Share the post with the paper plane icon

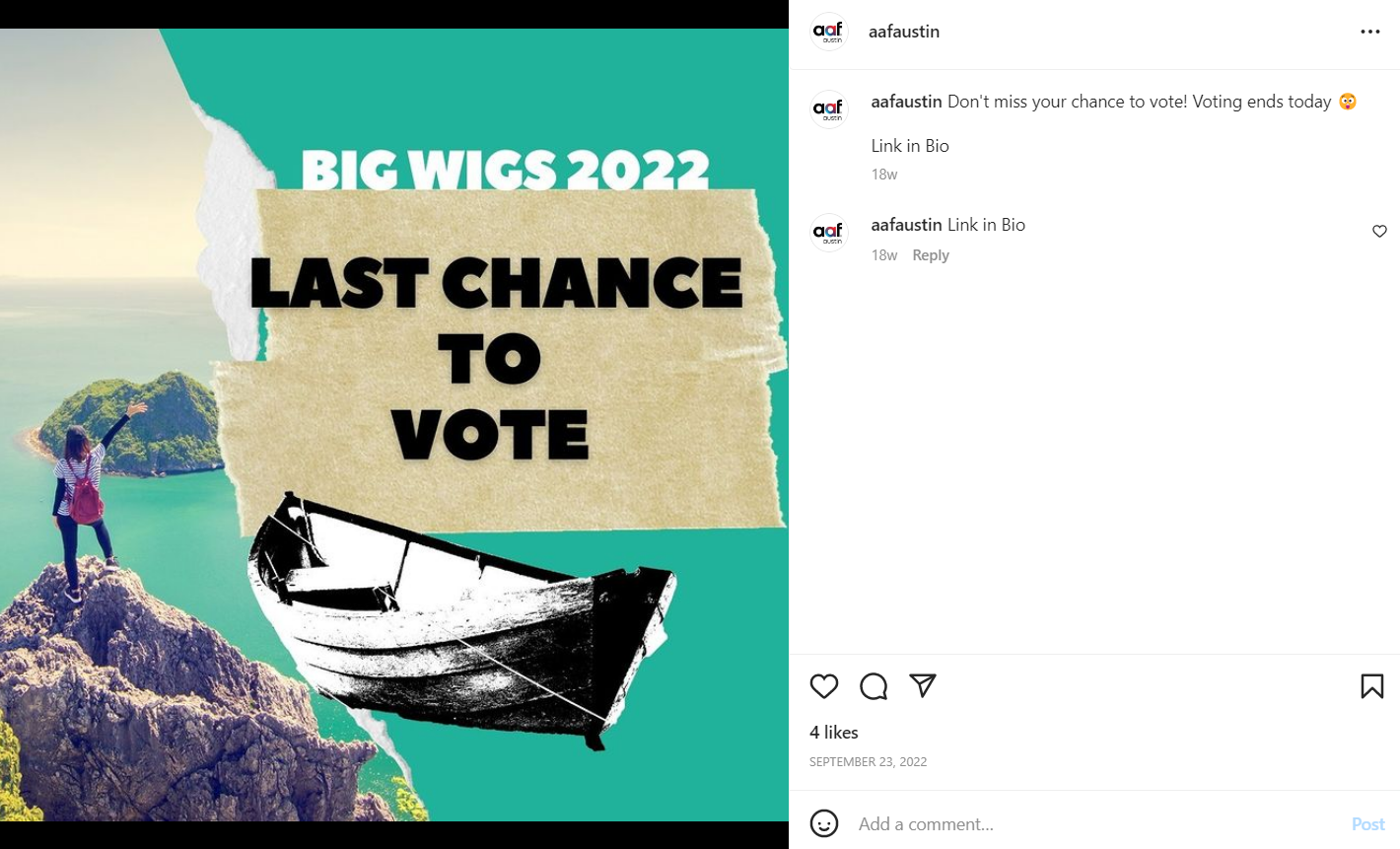(x=923, y=685)
